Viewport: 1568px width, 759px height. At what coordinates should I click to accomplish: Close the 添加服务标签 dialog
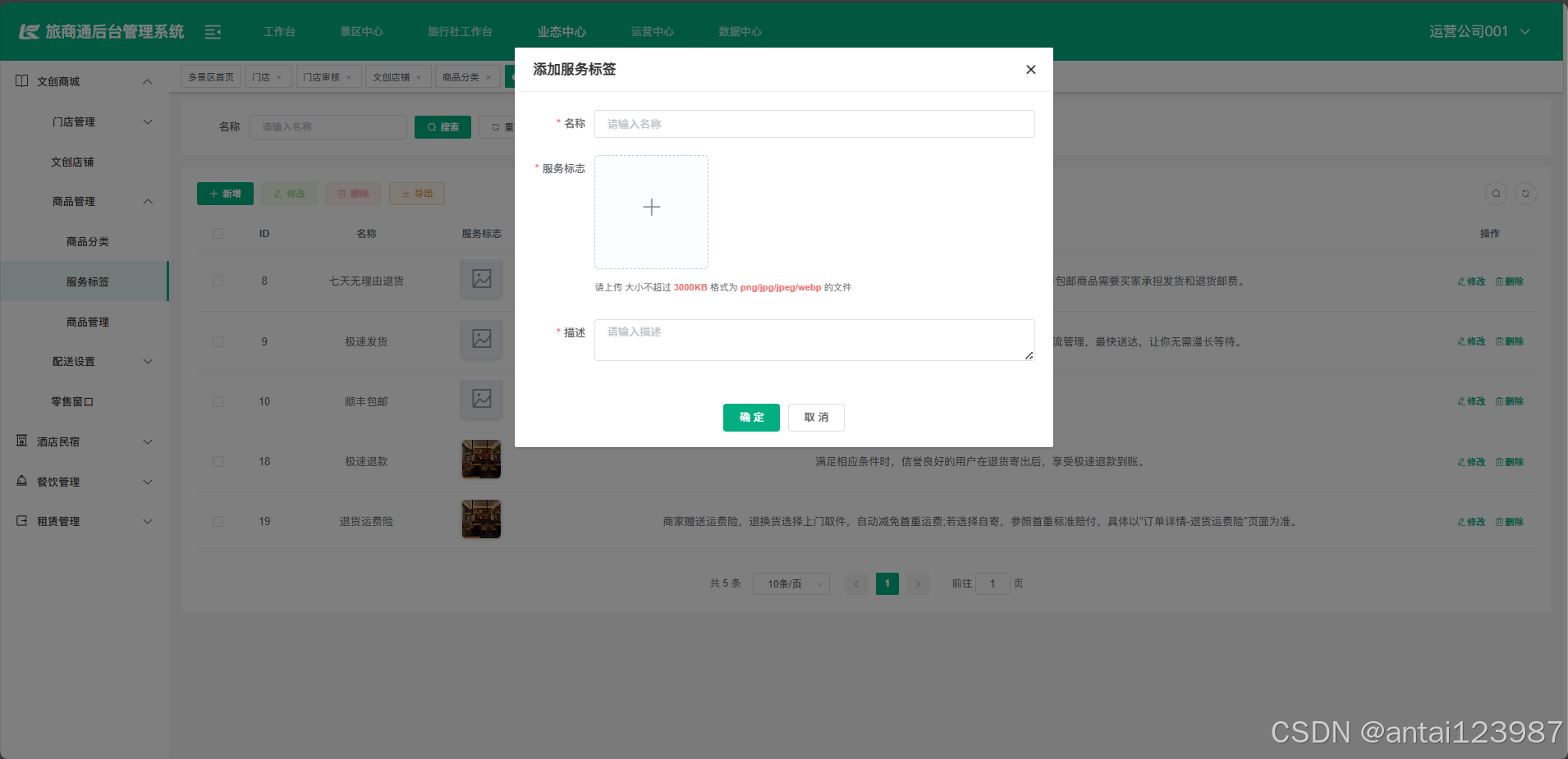click(1030, 70)
